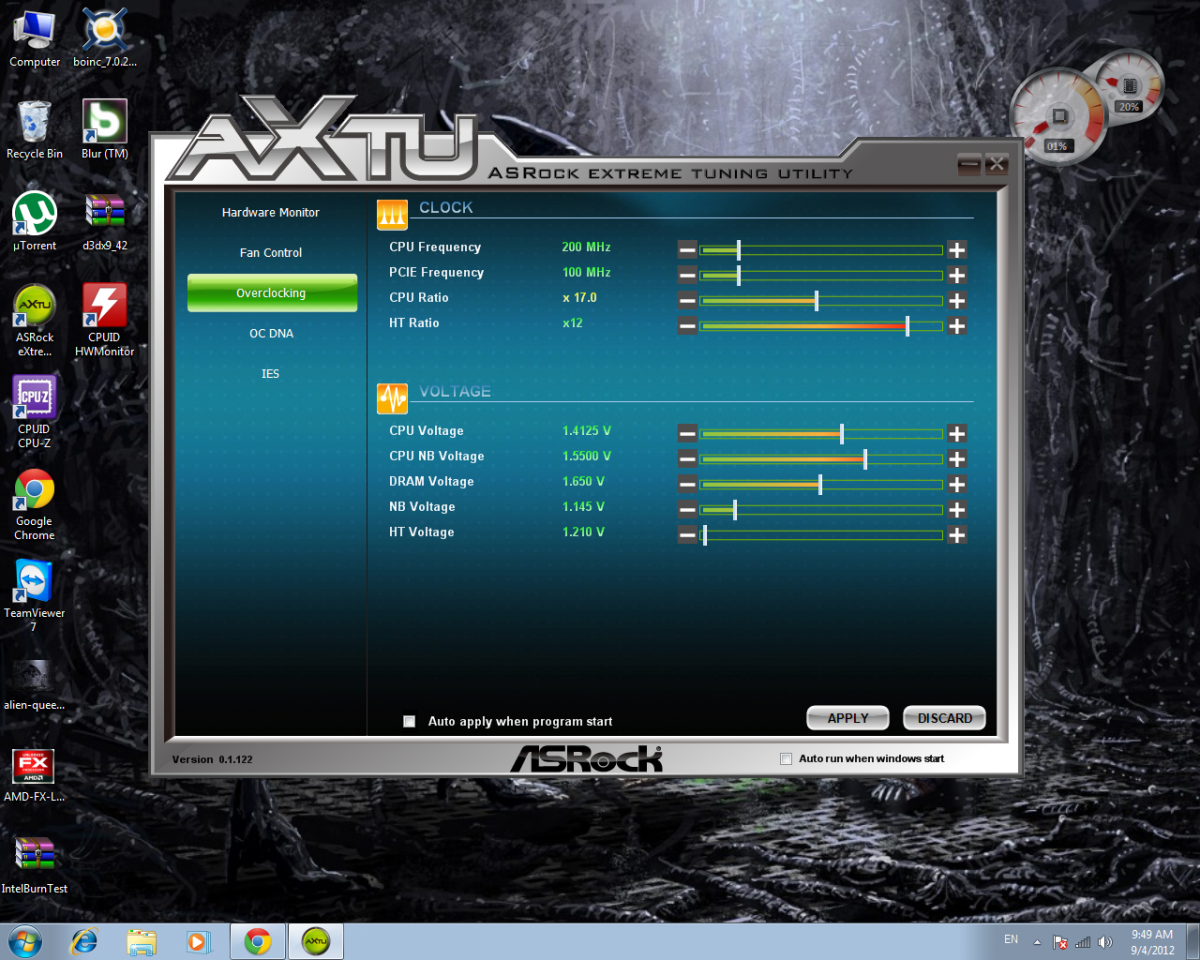The height and width of the screenshot is (960, 1200).
Task: Select the d3dx9_42 archive icon
Action: click(104, 222)
